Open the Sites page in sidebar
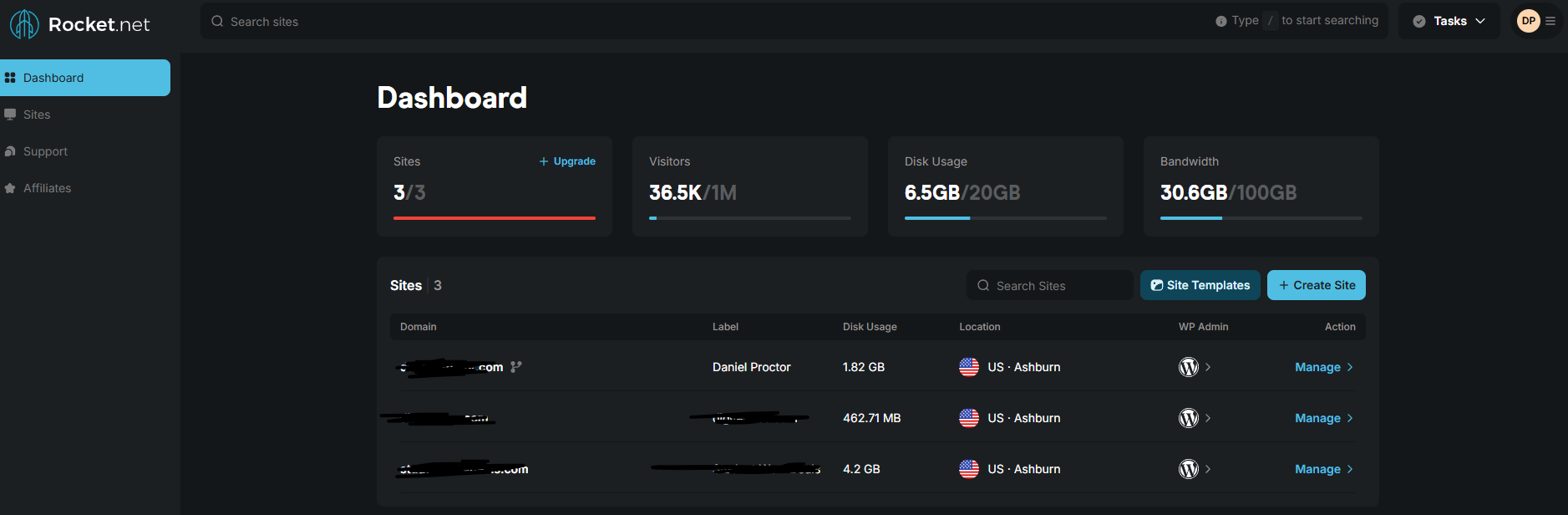This screenshot has width=1568, height=515. pyautogui.click(x=37, y=115)
